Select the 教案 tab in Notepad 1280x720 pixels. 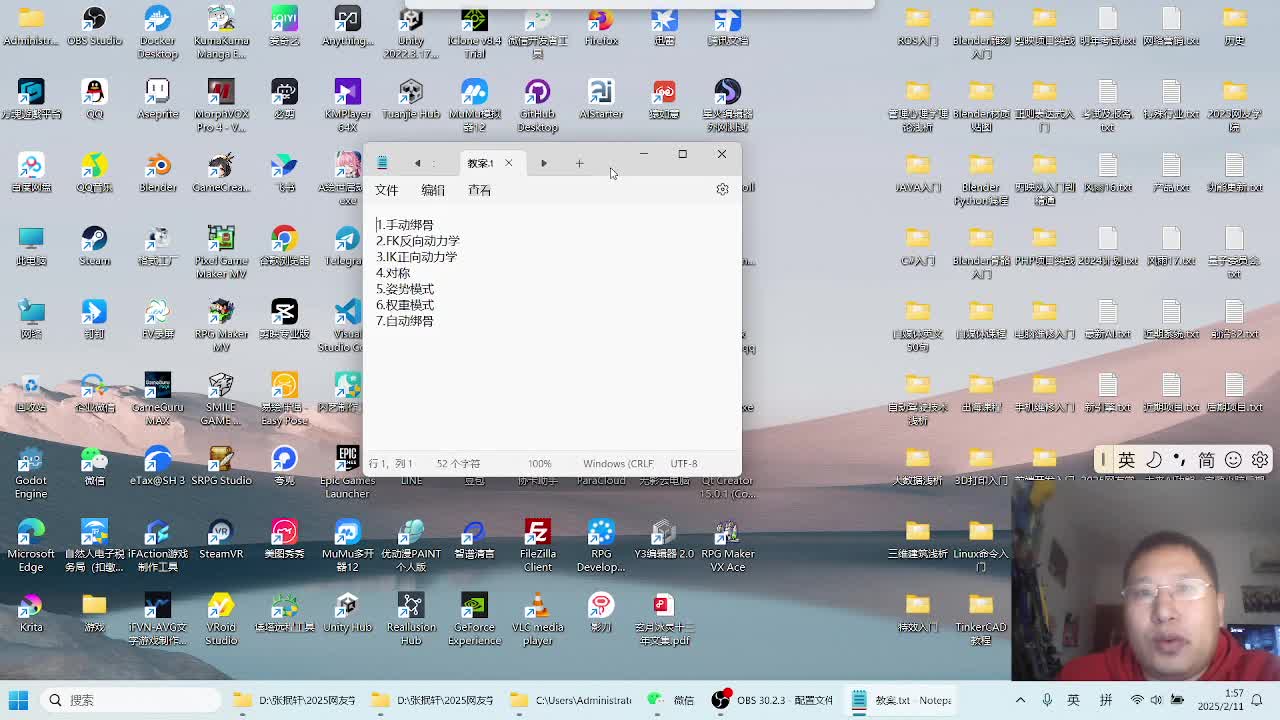481,163
